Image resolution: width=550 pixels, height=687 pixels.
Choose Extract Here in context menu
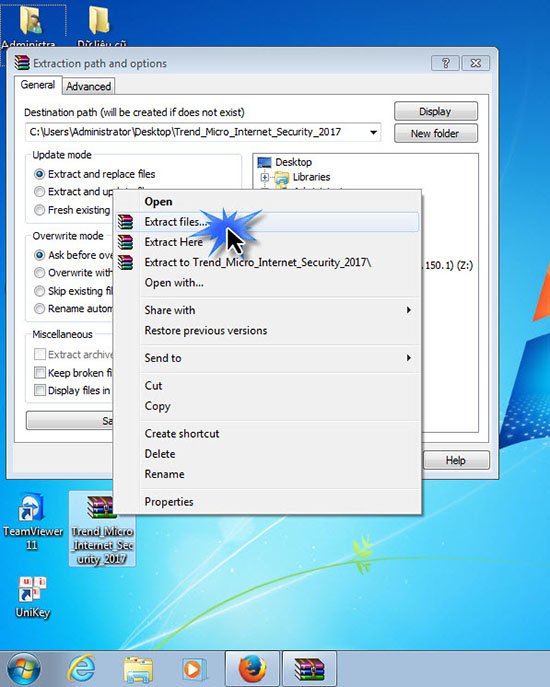(x=267, y=242)
